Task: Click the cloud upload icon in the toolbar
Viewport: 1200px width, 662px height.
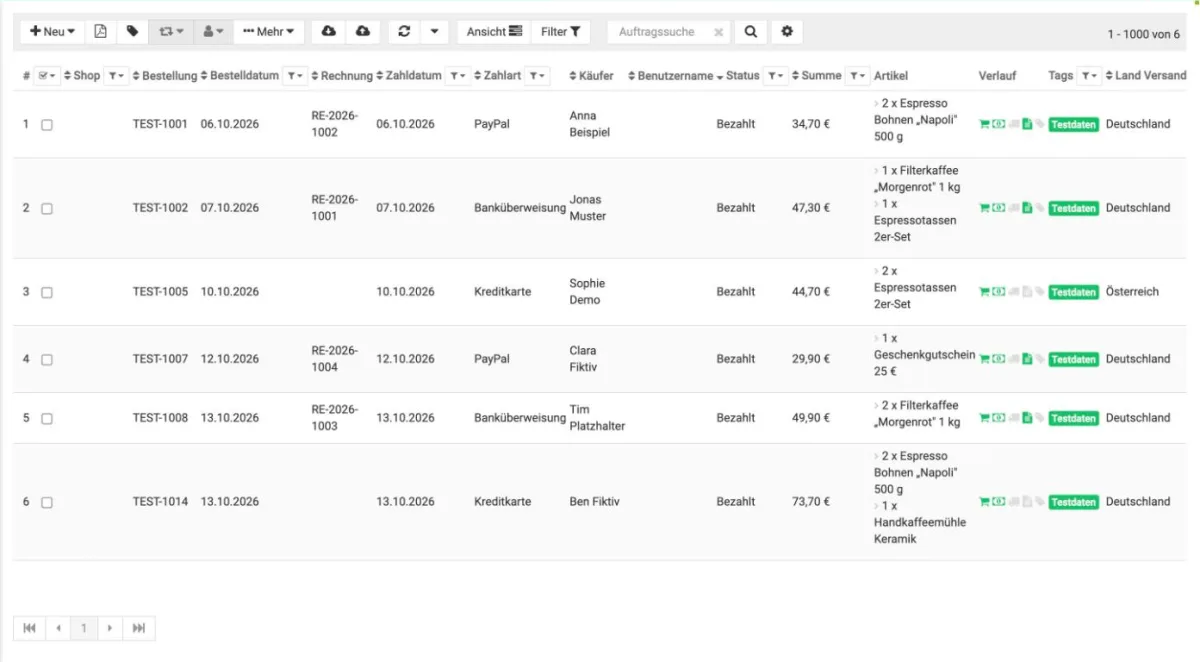Action: [362, 32]
